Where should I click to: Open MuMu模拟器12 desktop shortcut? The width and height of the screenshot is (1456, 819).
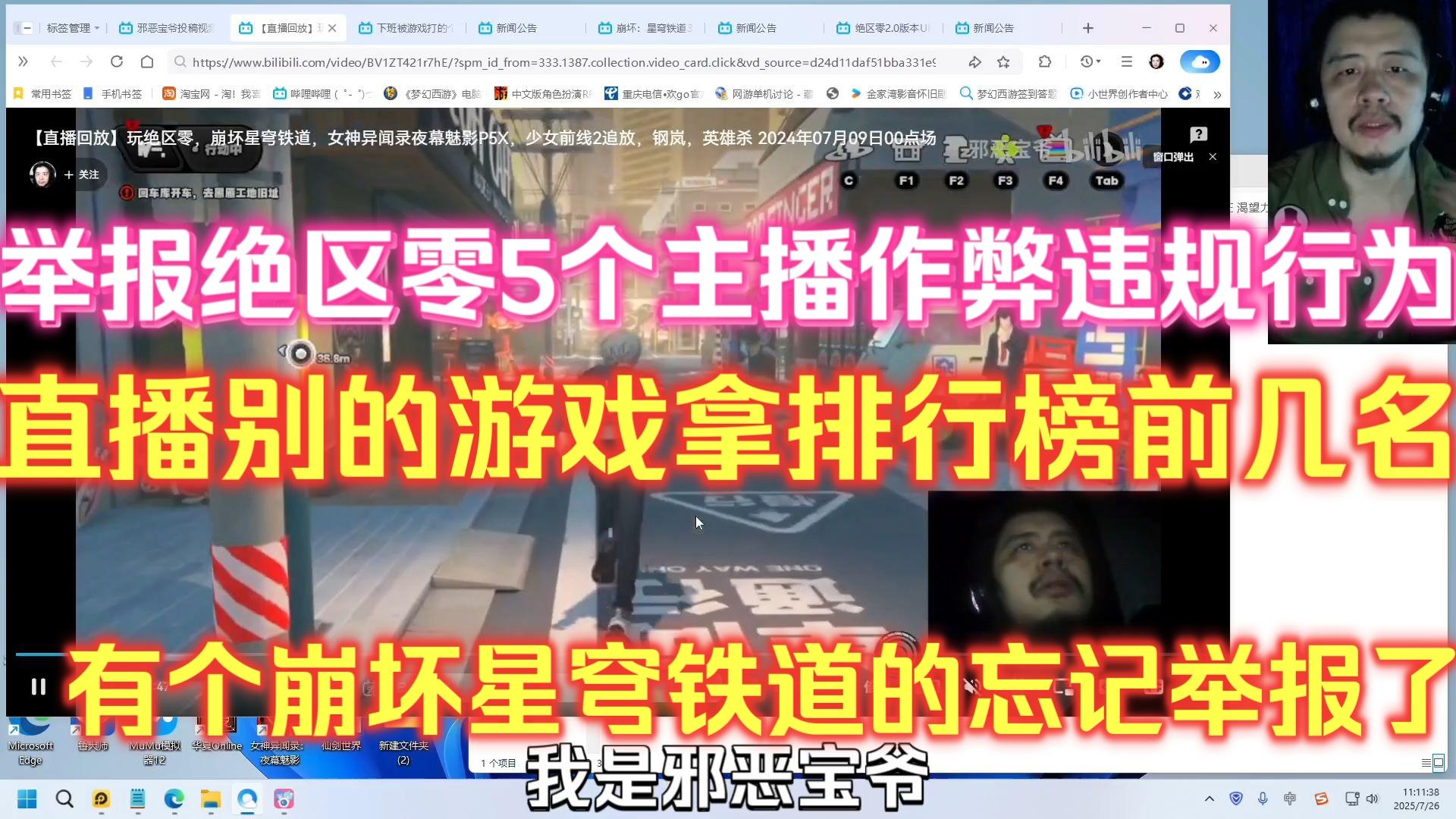[155, 741]
